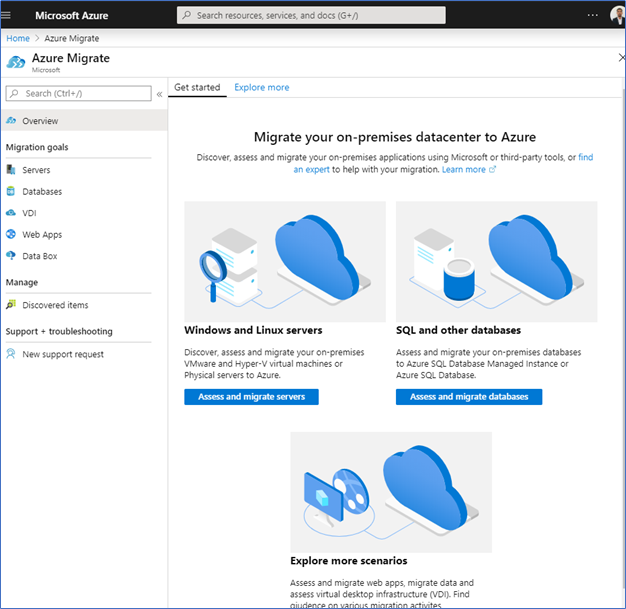Open the user account avatar

click(x=617, y=15)
